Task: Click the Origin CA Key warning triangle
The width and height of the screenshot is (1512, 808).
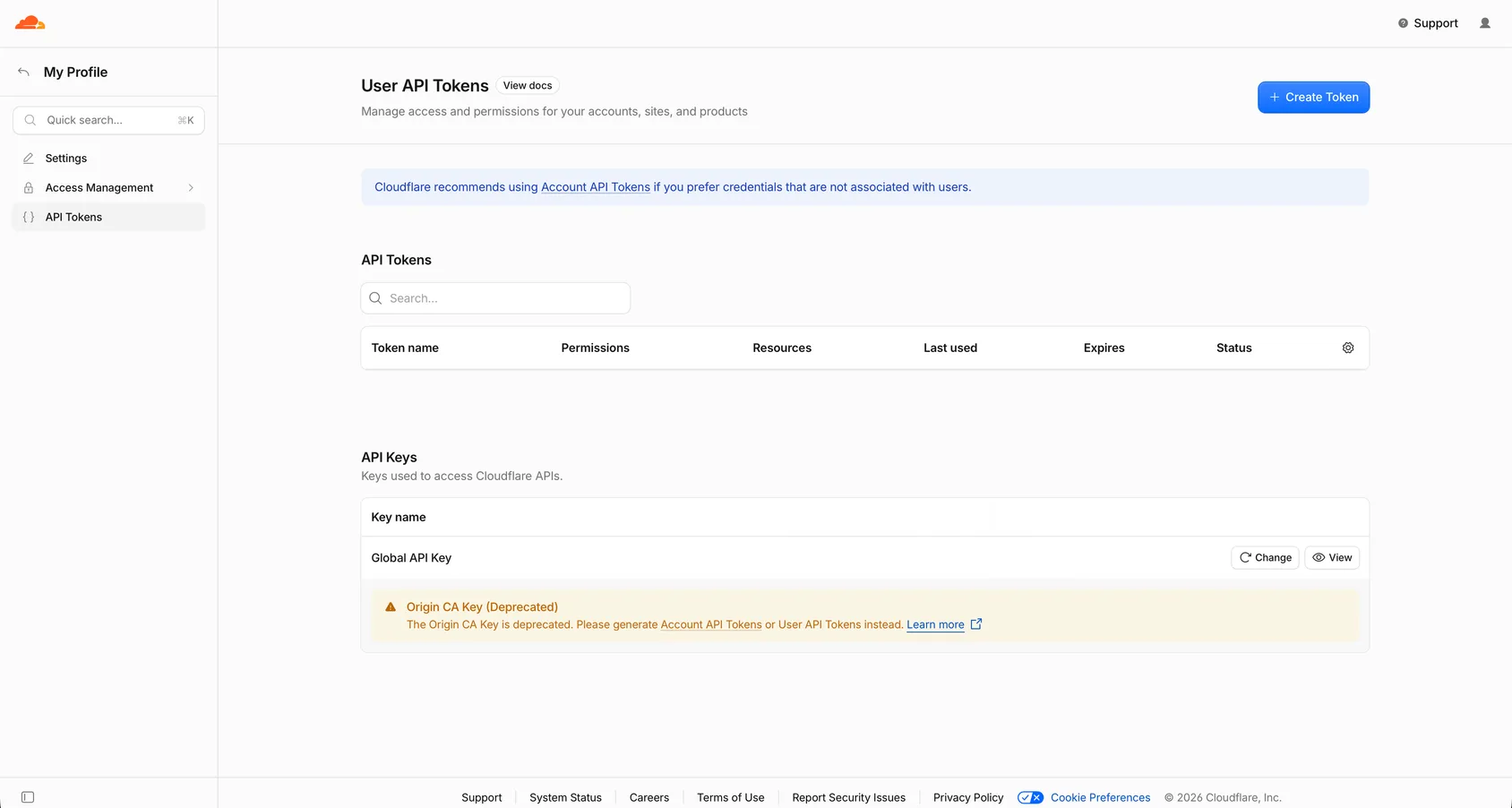Action: pyautogui.click(x=391, y=606)
